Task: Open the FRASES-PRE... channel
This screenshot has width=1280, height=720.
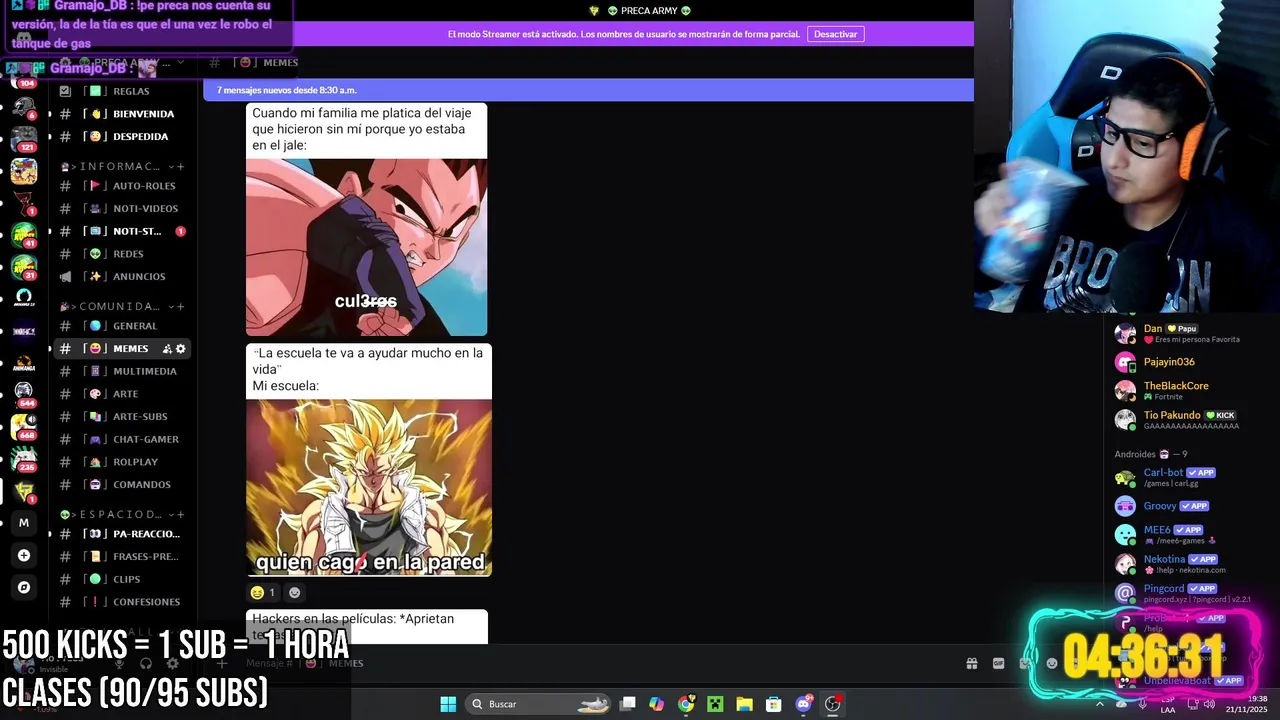Action: 122,557
